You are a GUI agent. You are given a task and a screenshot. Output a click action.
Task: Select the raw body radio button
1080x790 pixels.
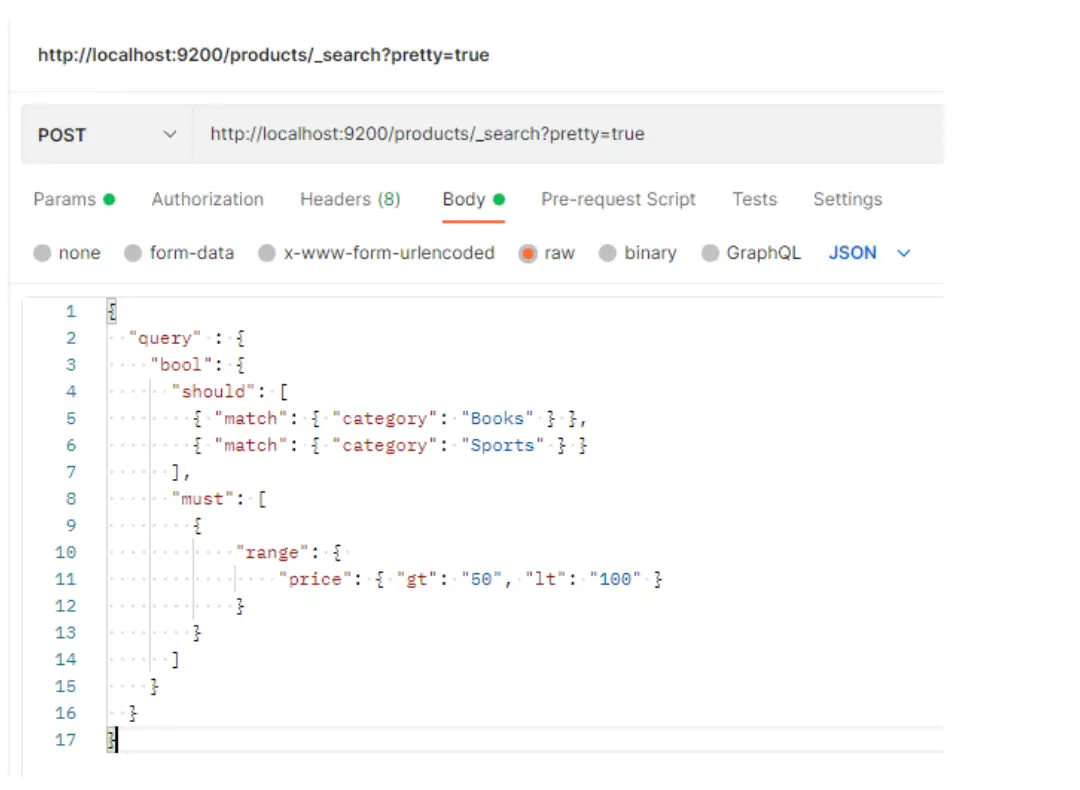(528, 254)
